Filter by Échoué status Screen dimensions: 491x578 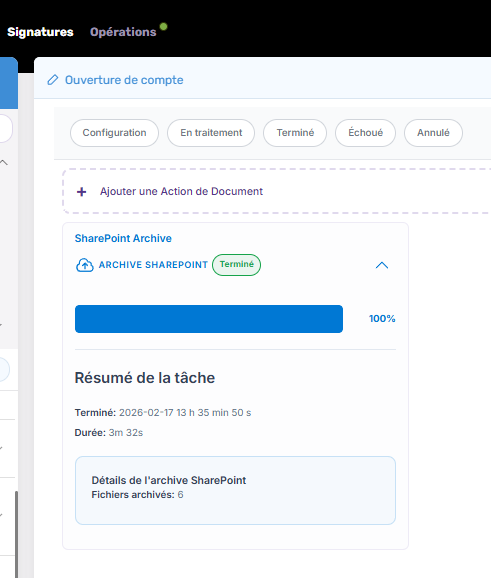(365, 133)
